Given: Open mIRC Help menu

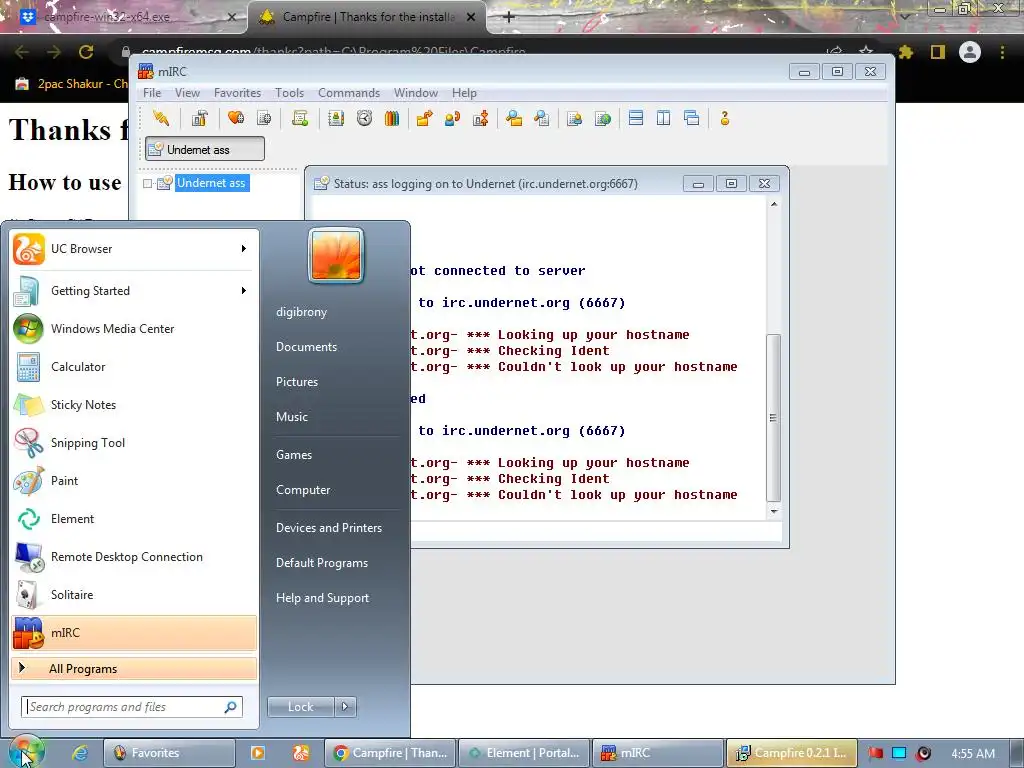Looking at the screenshot, I should click(x=464, y=93).
